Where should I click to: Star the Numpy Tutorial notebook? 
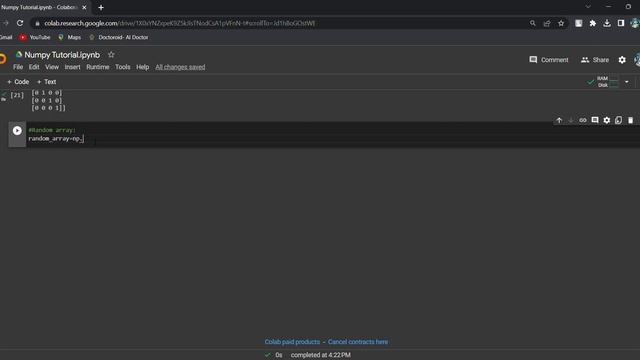[111, 55]
